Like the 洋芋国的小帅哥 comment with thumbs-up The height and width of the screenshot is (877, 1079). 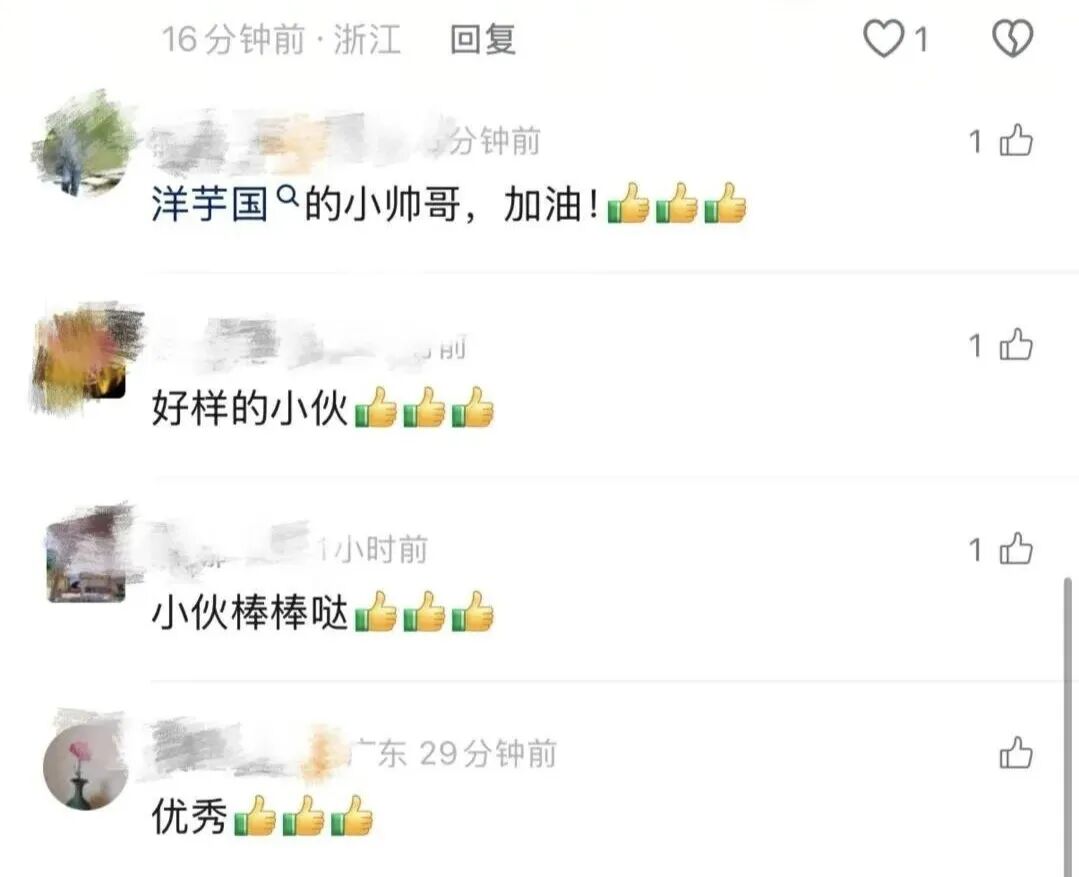[x=1016, y=141]
